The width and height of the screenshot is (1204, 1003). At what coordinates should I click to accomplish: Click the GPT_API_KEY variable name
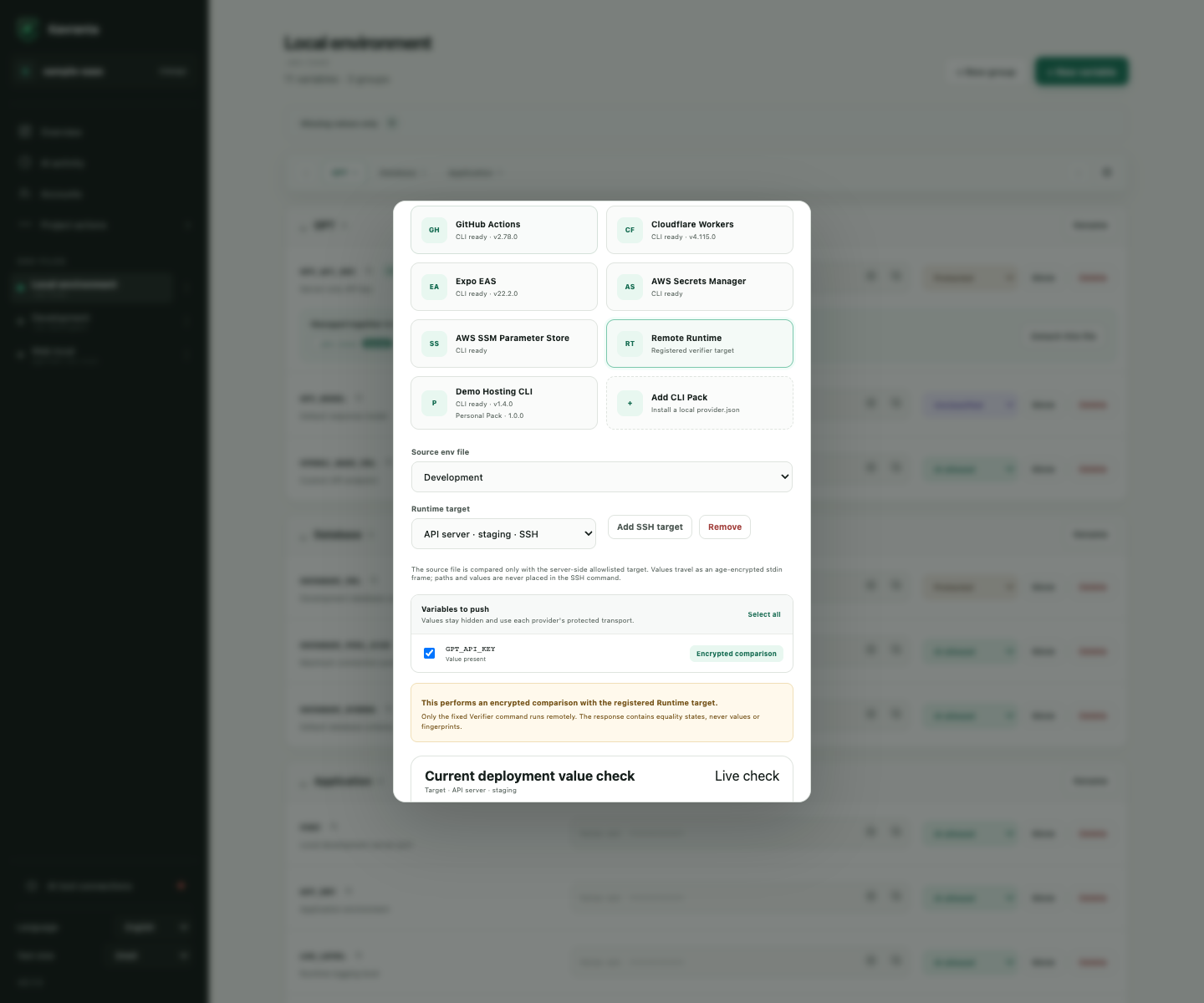tap(470, 649)
